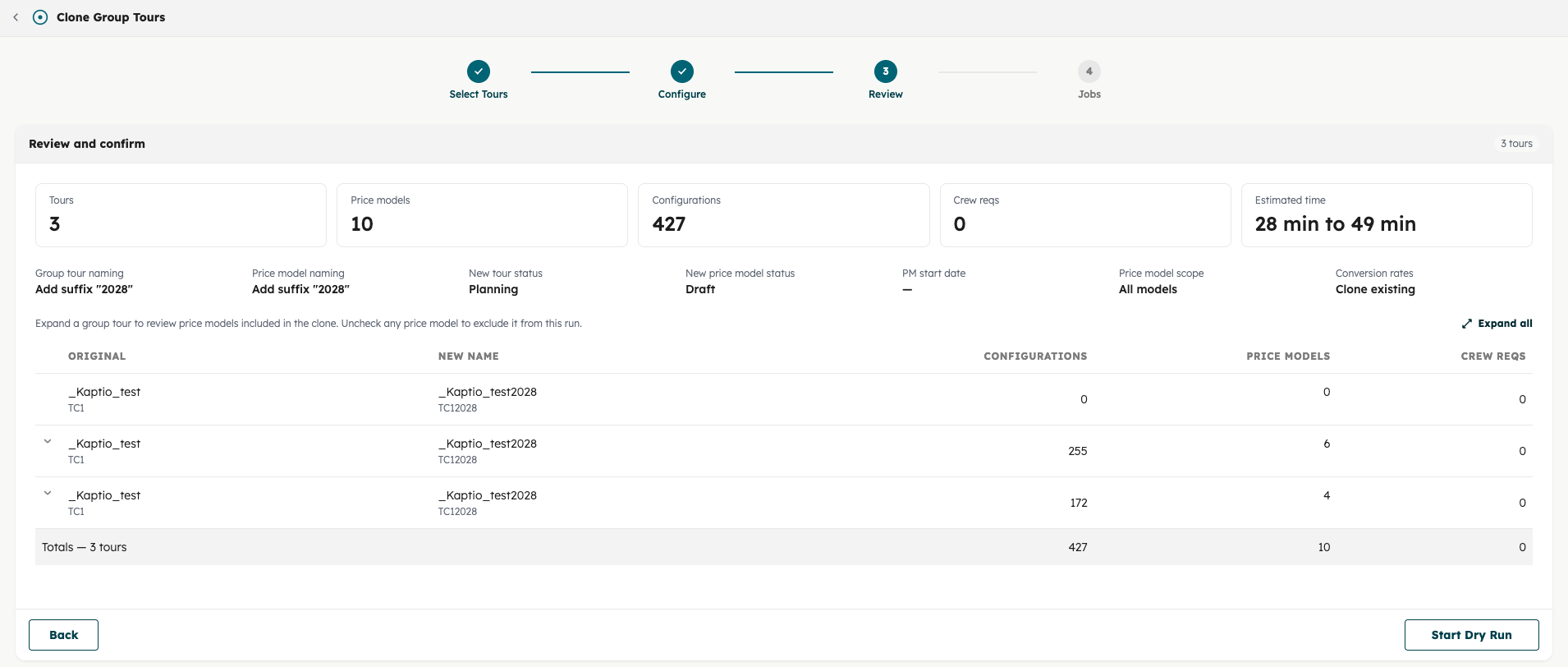
Task: Click the CONFIGURATIONS column header
Action: (1035, 356)
